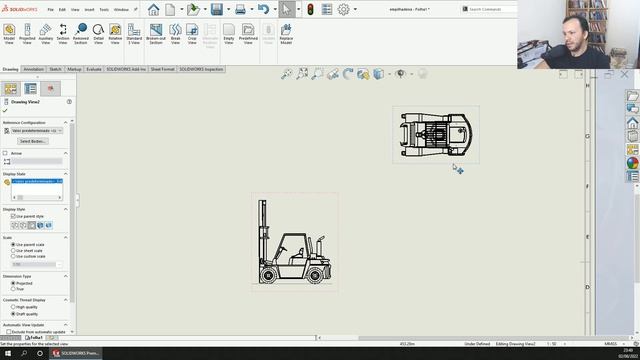The height and width of the screenshot is (360, 640).
Task: Insert an Empty View
Action: click(229, 34)
